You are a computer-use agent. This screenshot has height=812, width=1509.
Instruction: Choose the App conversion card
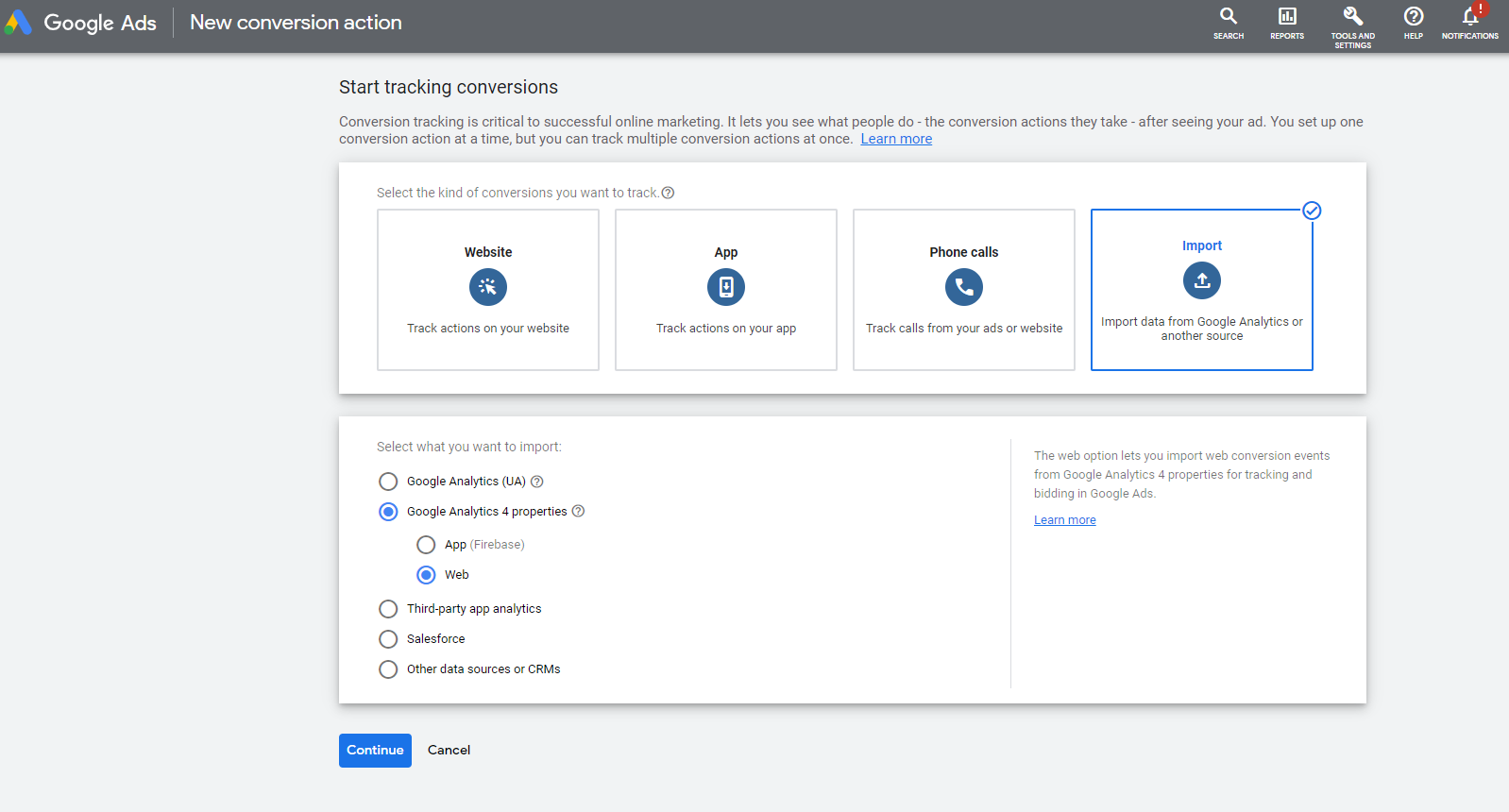(726, 290)
